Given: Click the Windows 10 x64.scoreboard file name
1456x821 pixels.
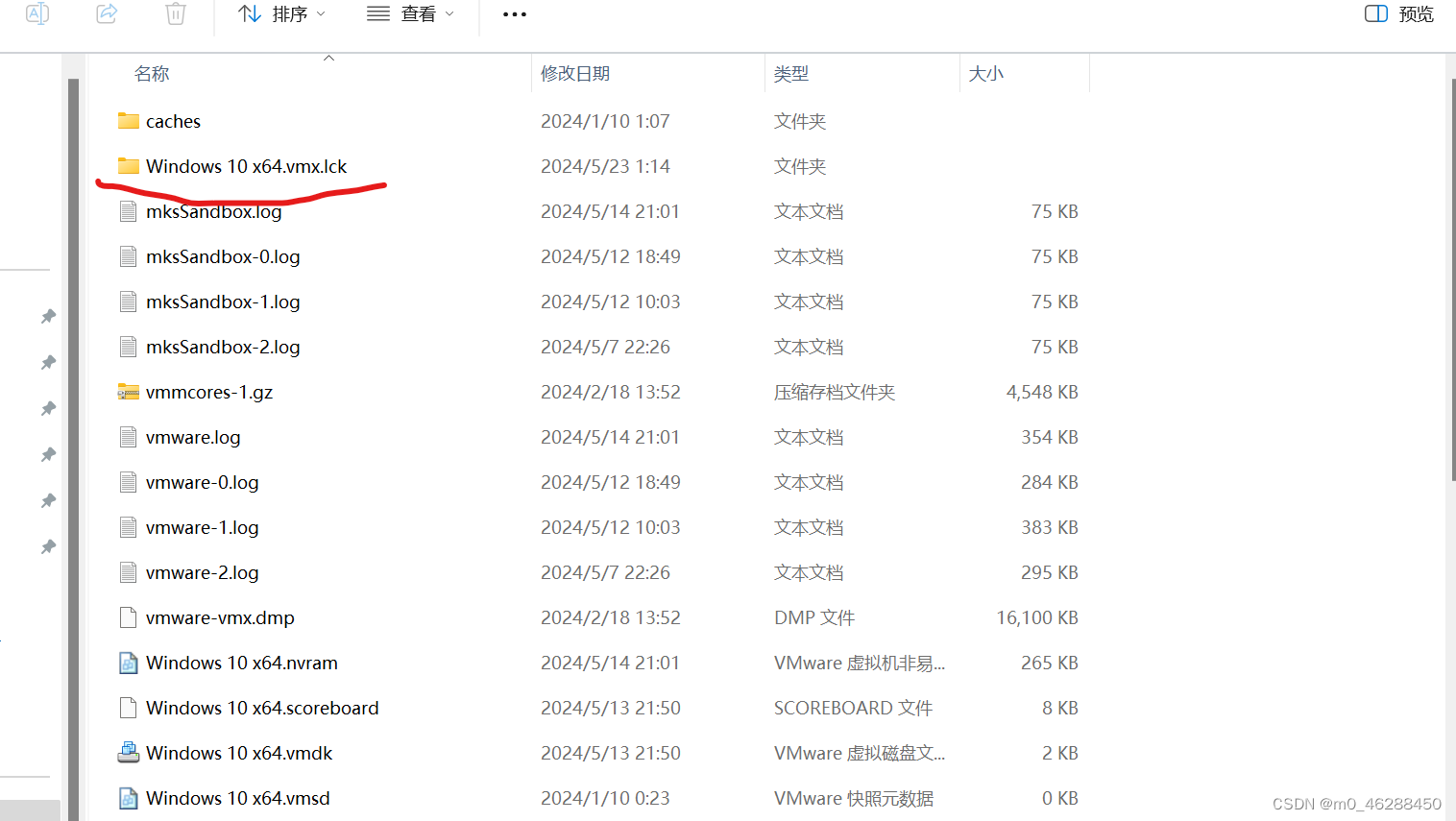Looking at the screenshot, I should (262, 708).
